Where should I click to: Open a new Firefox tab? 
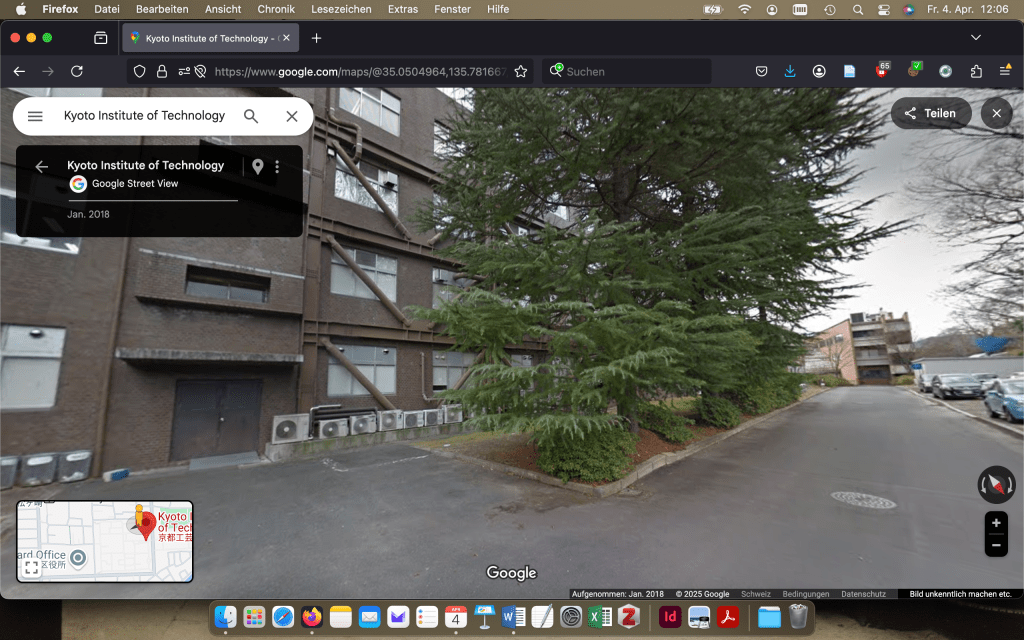tap(317, 38)
